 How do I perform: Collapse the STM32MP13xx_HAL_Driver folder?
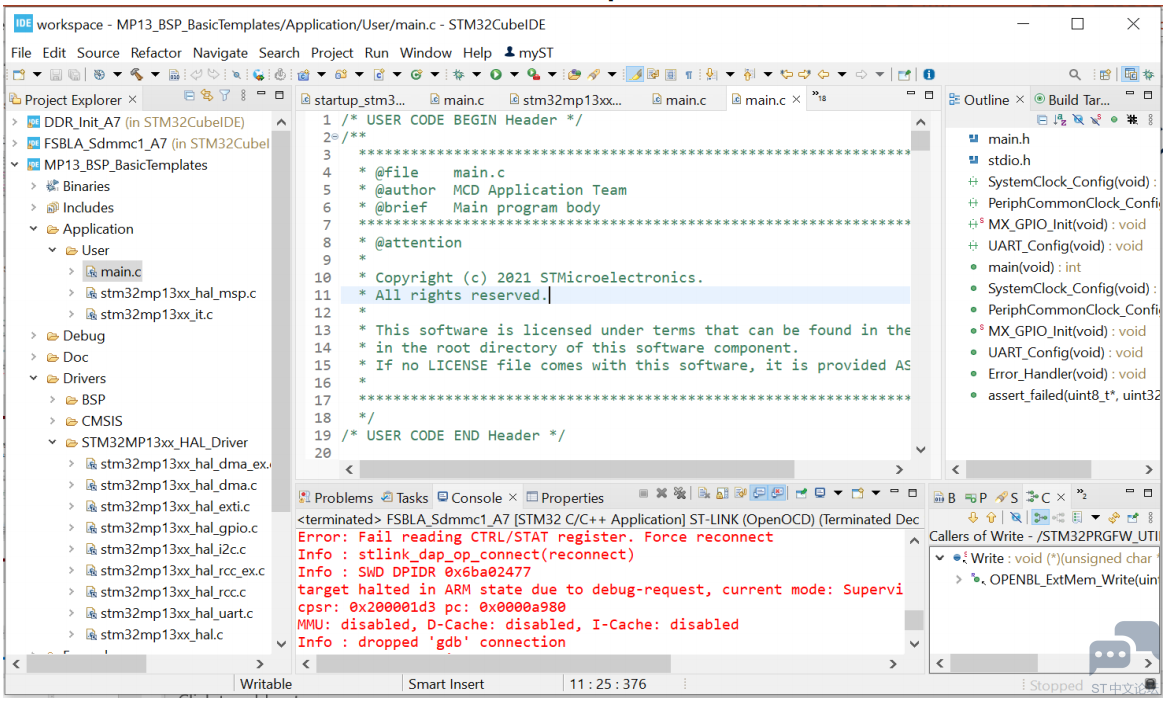click(53, 442)
